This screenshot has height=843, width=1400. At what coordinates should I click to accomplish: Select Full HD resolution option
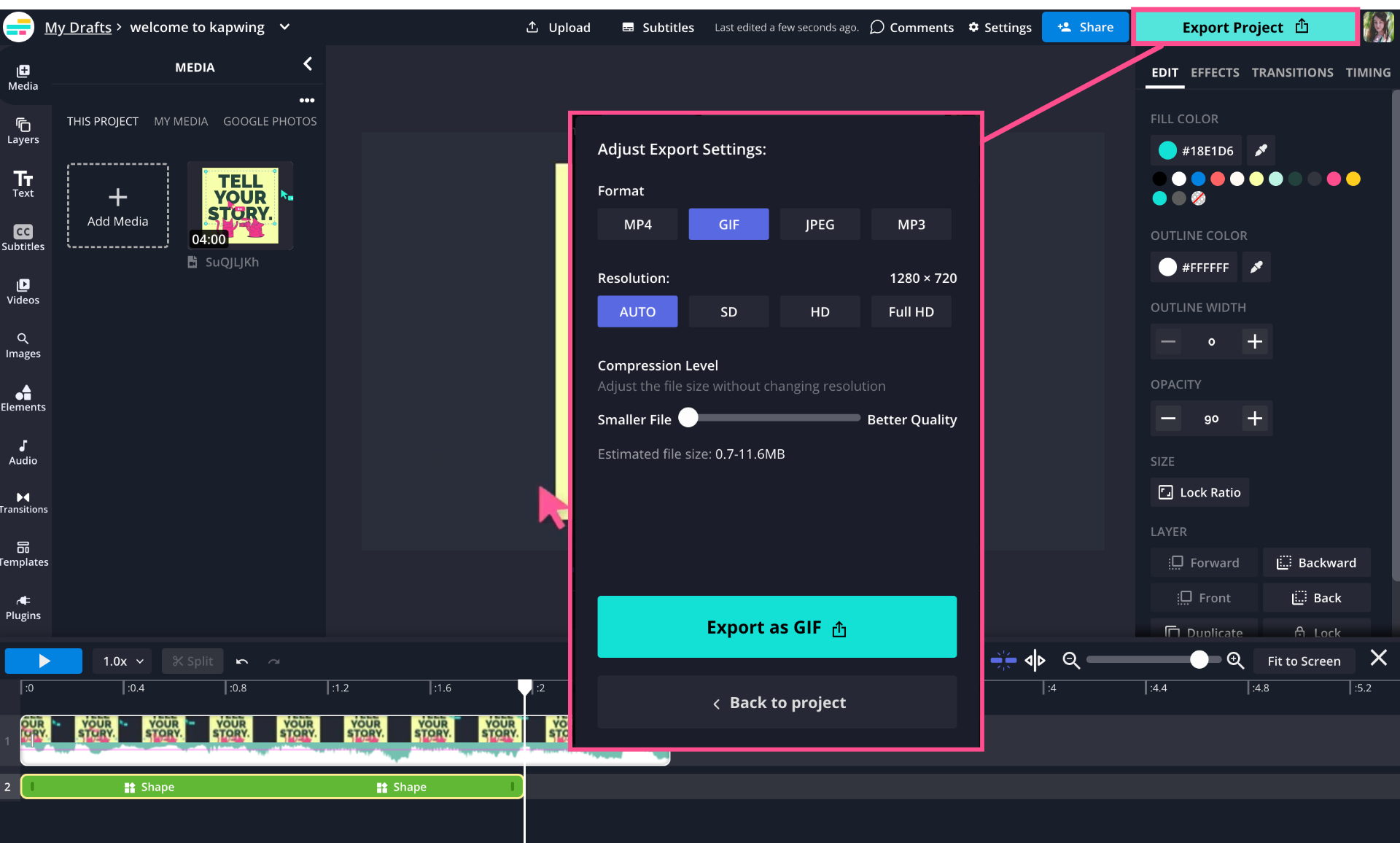(911, 312)
